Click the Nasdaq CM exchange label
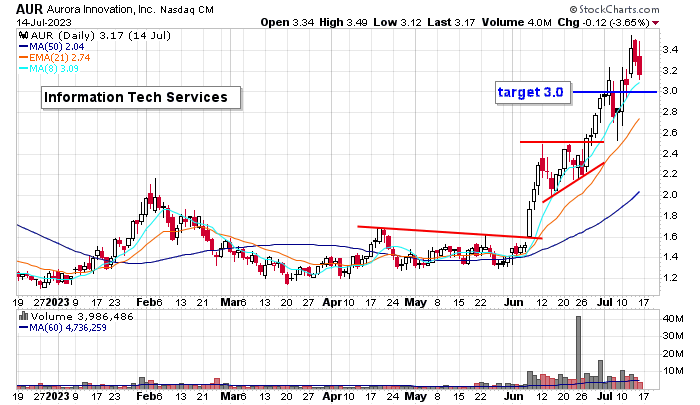Viewport: 700px width, 405px height. [x=187, y=9]
